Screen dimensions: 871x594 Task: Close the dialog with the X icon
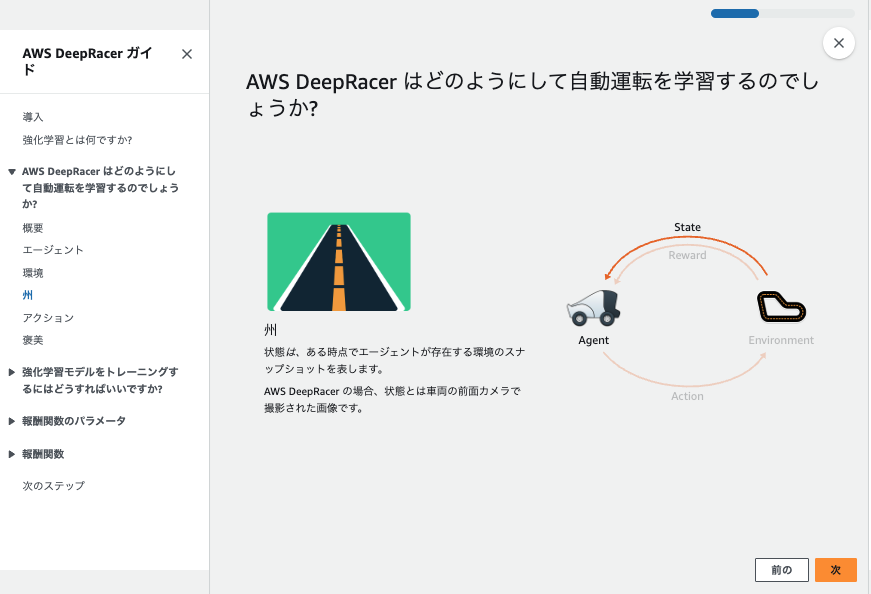pyautogui.click(x=838, y=43)
